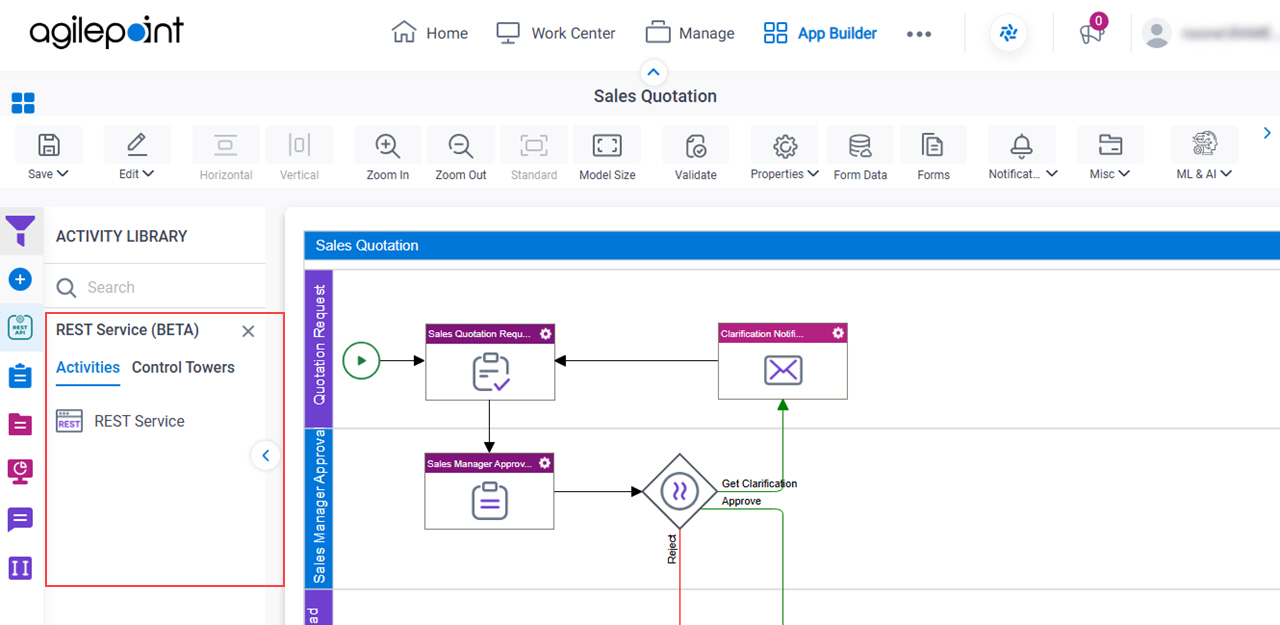This screenshot has width=1280, height=625.
Task: Click gear on Clarification Notification activity
Action: (x=838, y=333)
